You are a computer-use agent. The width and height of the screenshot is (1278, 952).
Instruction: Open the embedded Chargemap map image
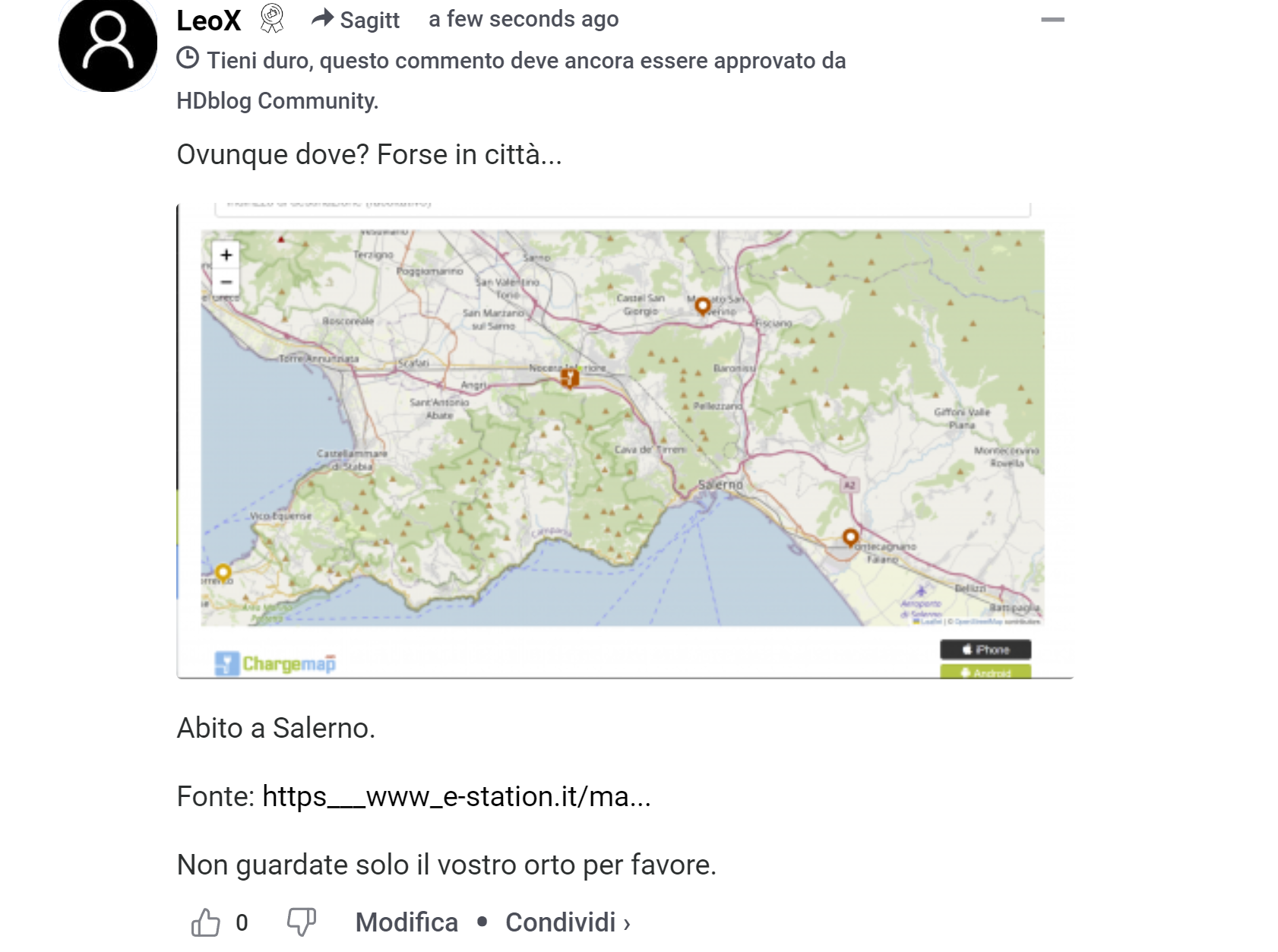(625, 441)
